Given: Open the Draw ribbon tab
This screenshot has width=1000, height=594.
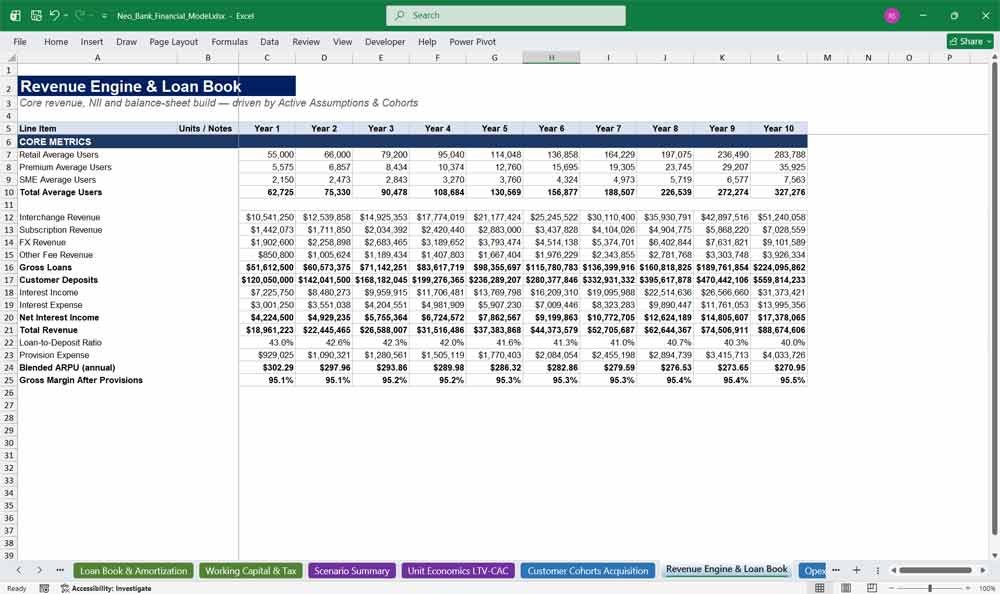Looking at the screenshot, I should point(126,41).
